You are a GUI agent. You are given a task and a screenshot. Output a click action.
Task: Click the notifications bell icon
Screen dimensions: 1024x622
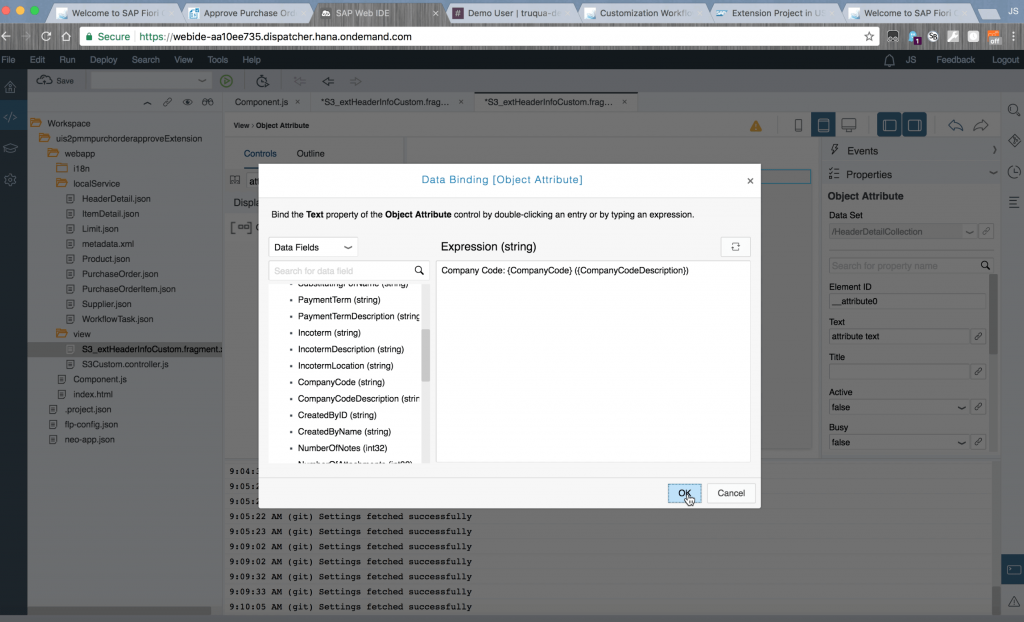[x=889, y=60]
